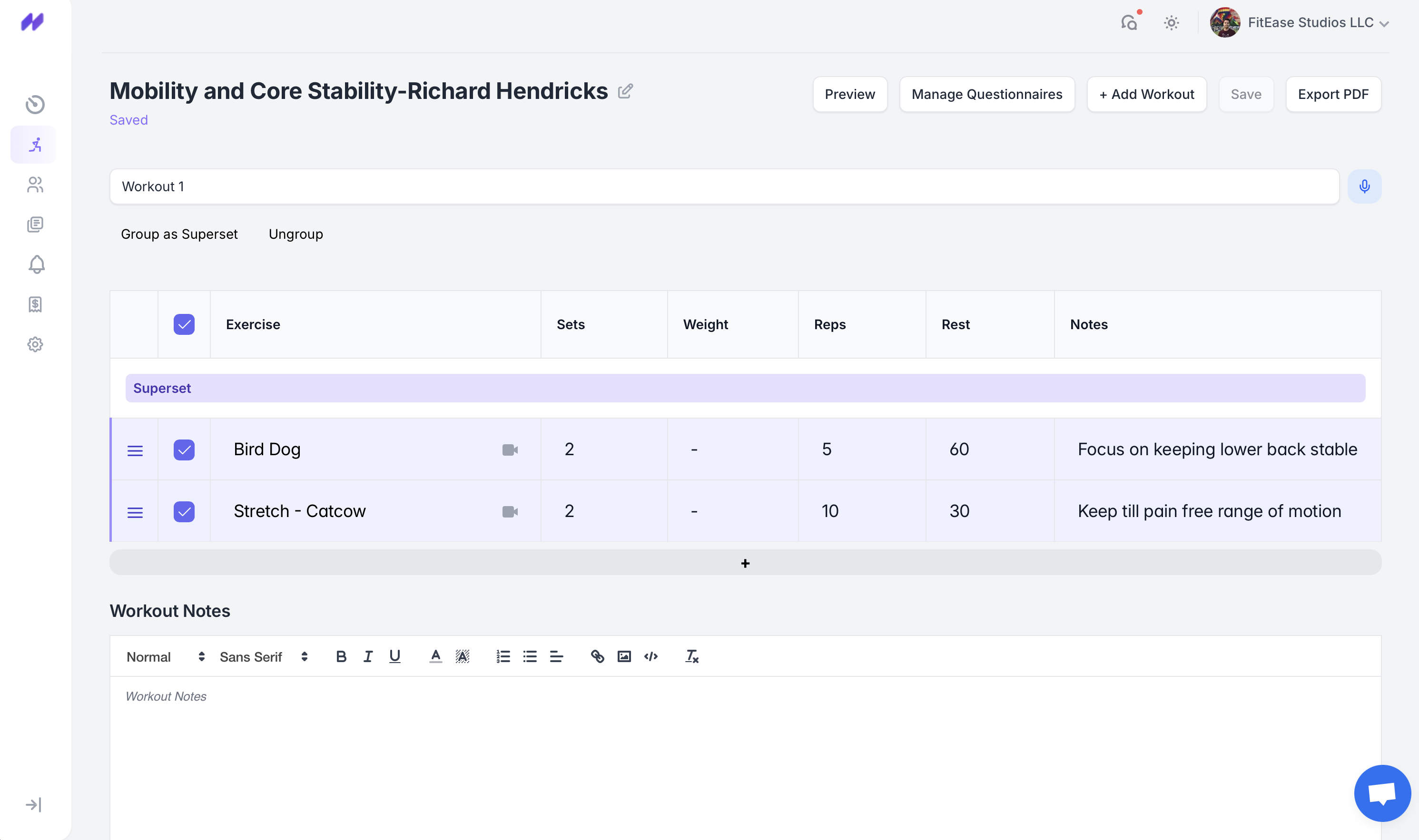Screen dimensions: 1419x840
Task: Open the text color picker
Action: (435, 656)
